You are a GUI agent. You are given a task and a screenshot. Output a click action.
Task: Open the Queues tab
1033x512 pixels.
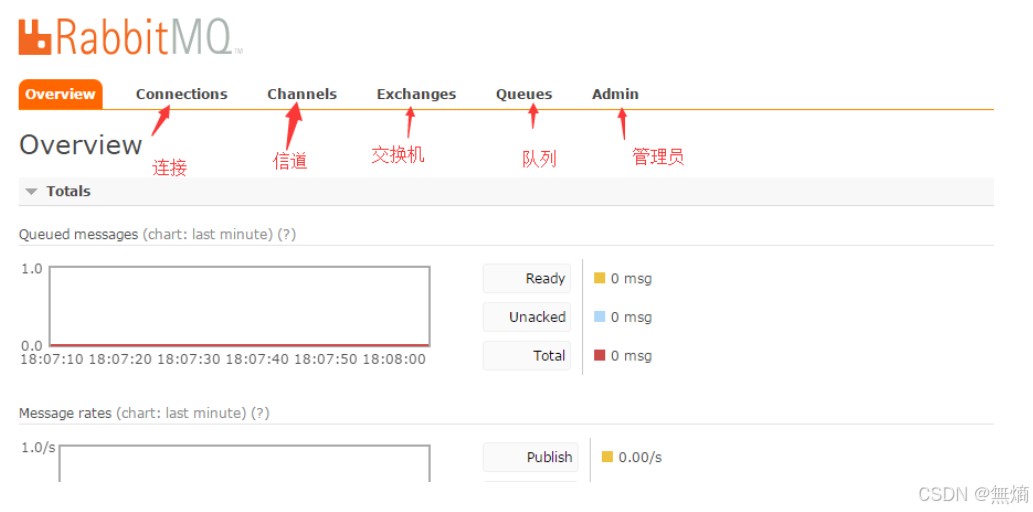click(524, 94)
